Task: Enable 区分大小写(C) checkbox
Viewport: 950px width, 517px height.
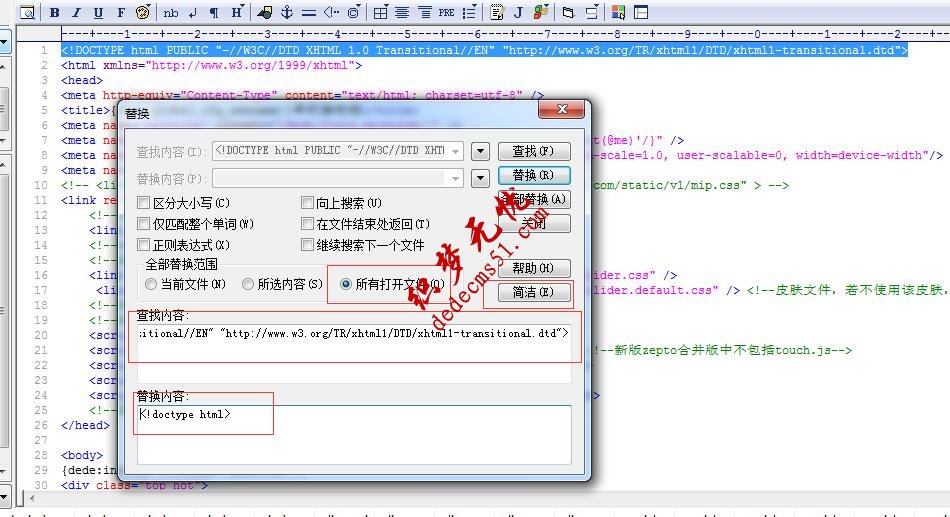Action: [x=144, y=202]
